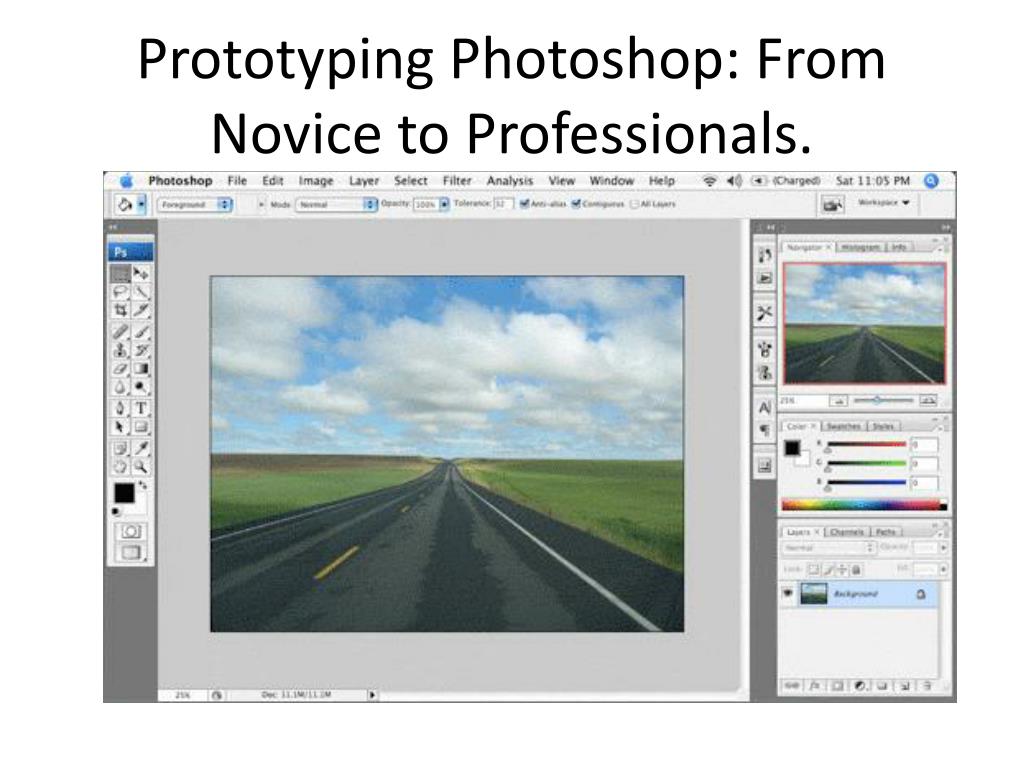Select the Blur tool

pyautogui.click(x=120, y=387)
